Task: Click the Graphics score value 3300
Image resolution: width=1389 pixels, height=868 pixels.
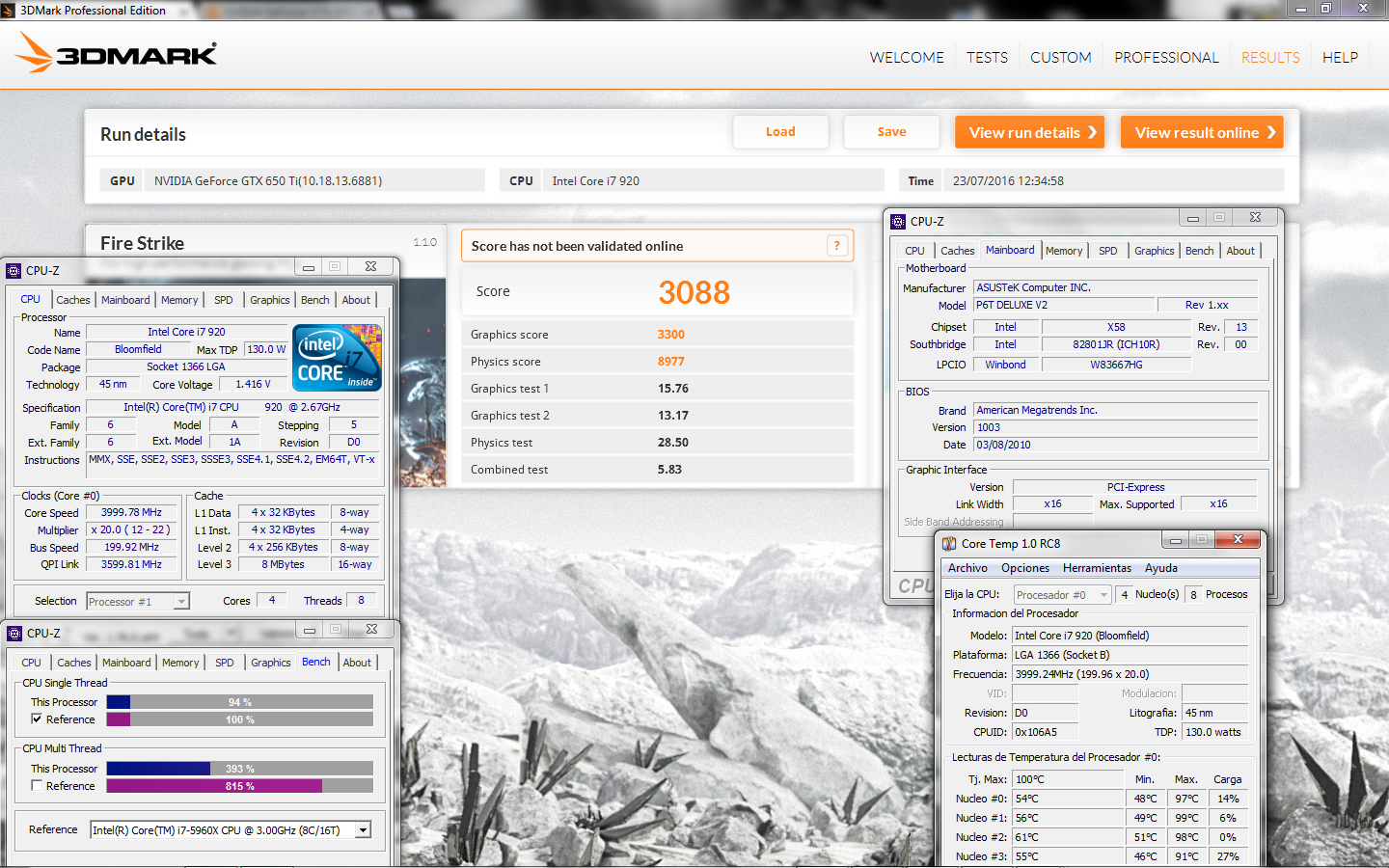Action: coord(671,335)
